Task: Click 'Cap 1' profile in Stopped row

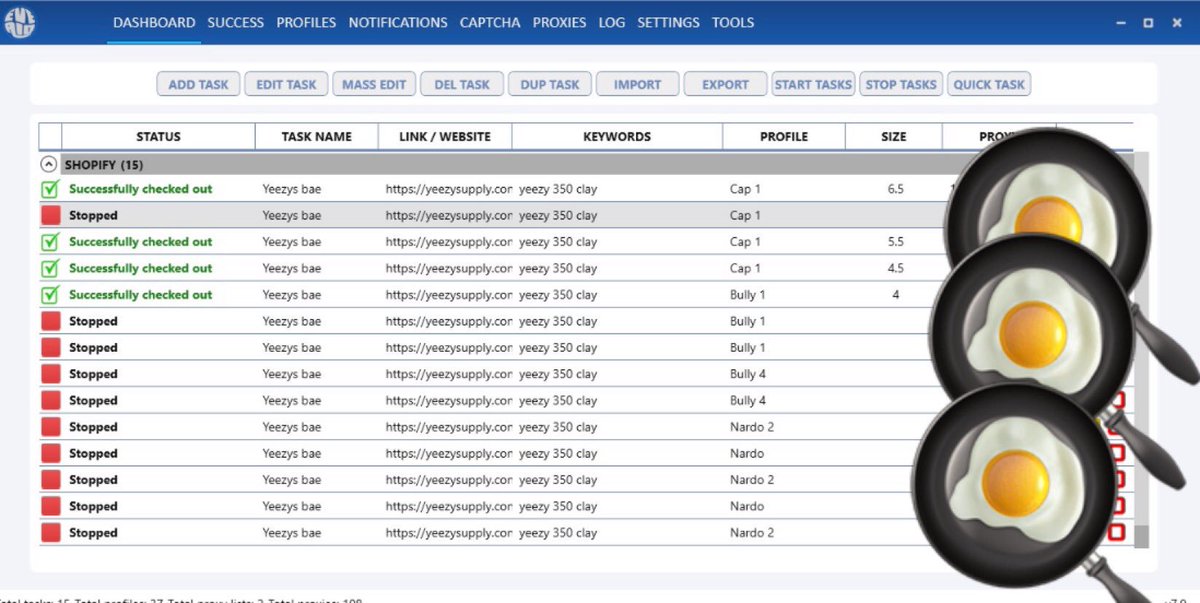Action: [745, 215]
